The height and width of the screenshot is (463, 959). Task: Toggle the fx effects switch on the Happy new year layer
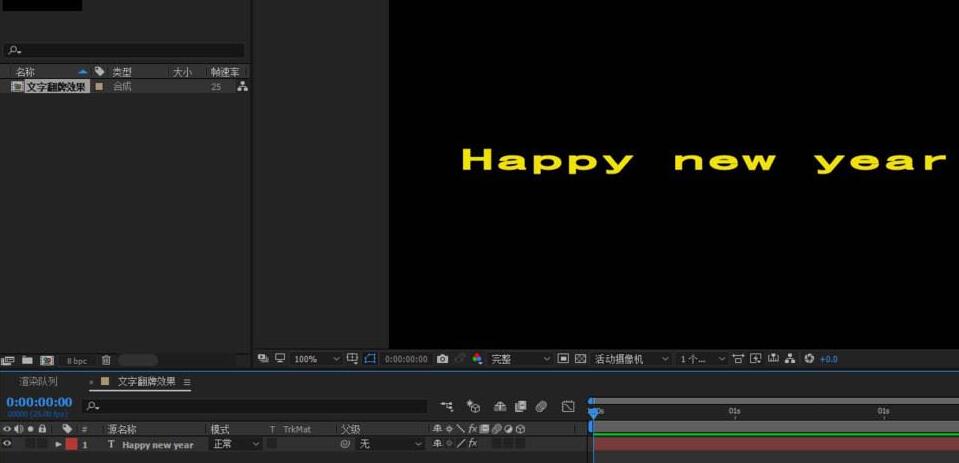pyautogui.click(x=473, y=444)
